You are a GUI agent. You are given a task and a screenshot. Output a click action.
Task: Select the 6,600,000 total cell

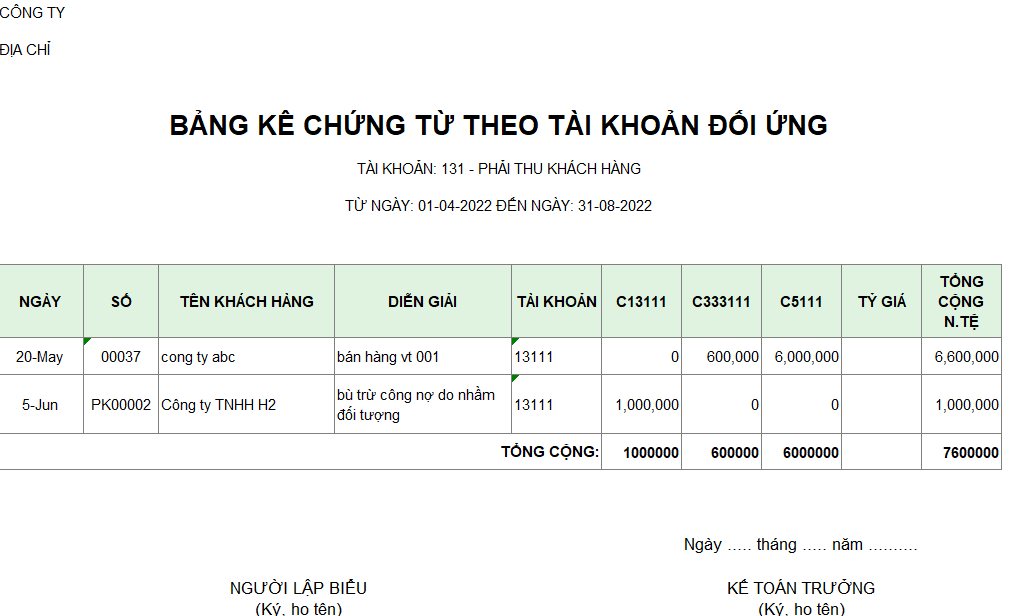[x=961, y=357]
